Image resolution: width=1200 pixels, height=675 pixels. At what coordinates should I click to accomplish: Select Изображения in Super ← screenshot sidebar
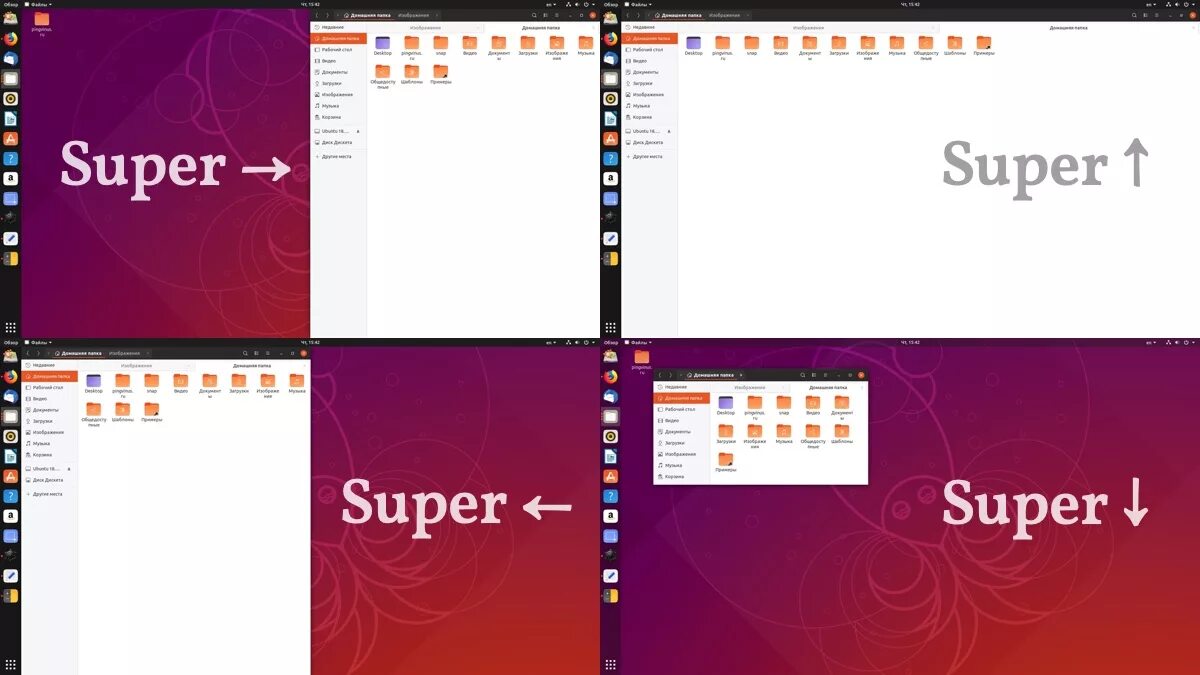pos(50,432)
